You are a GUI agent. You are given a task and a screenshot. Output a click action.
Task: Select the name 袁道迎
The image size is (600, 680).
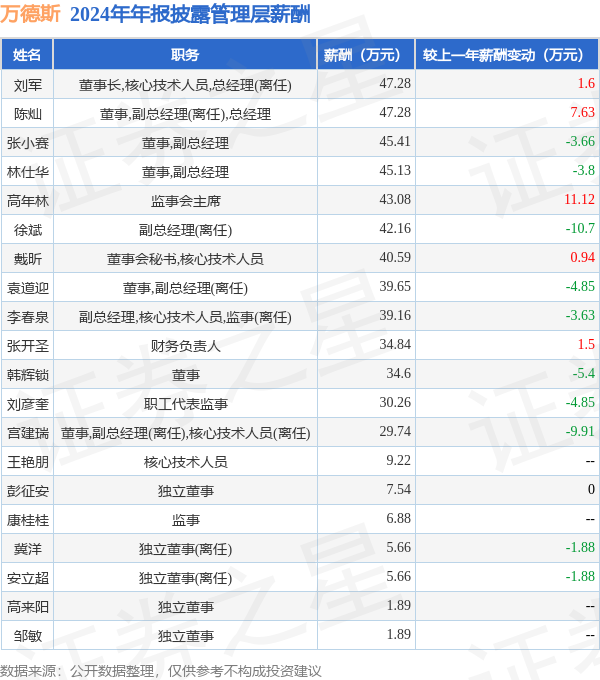[x=28, y=288]
